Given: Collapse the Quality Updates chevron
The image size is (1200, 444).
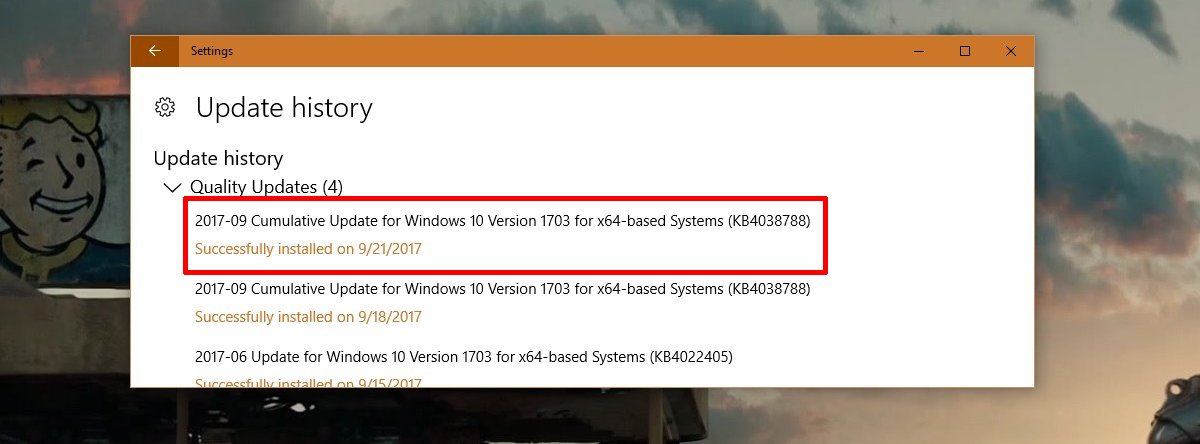Looking at the screenshot, I should 170,187.
